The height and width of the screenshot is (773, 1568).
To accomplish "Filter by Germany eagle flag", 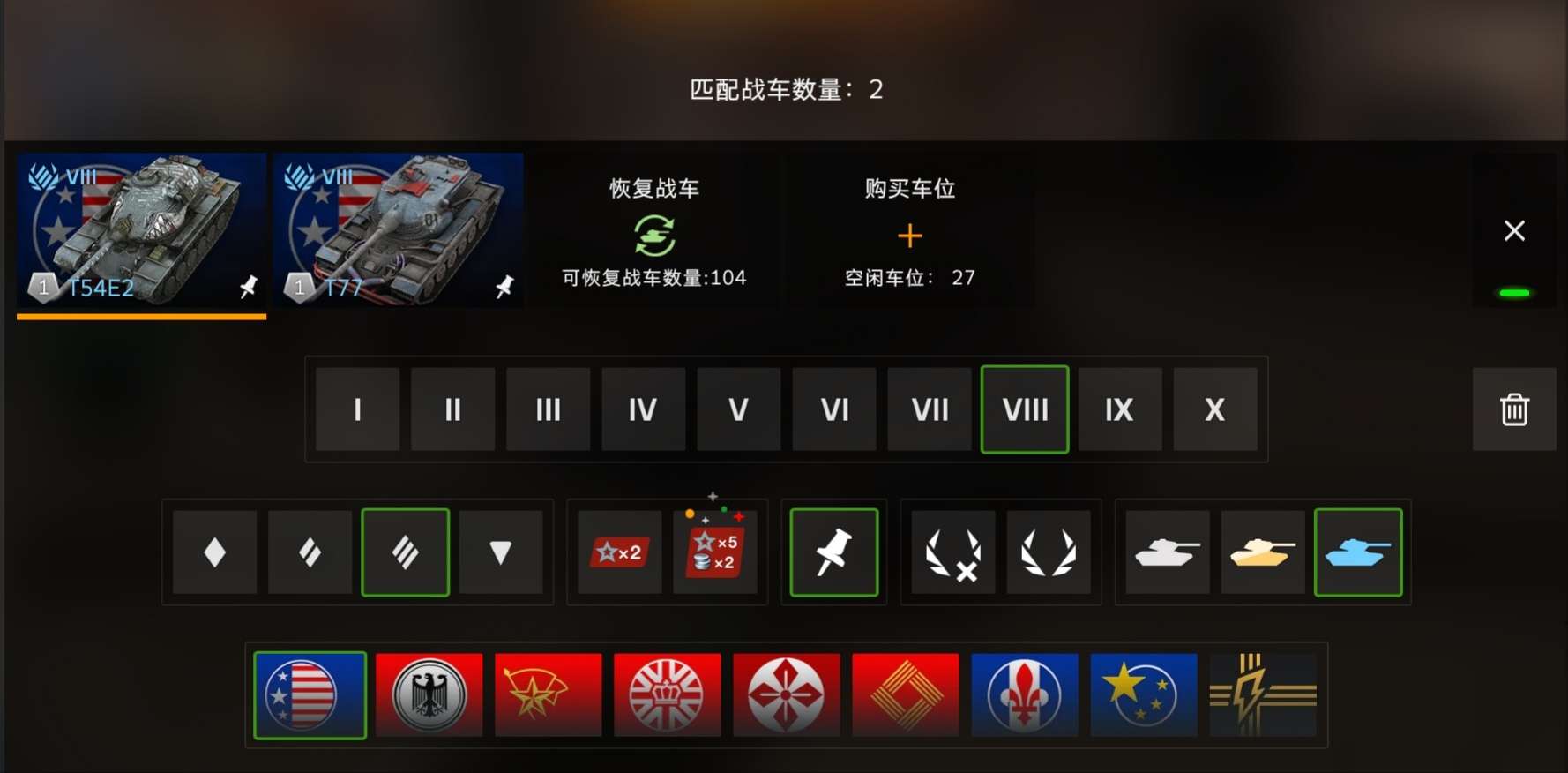I will click(x=429, y=695).
